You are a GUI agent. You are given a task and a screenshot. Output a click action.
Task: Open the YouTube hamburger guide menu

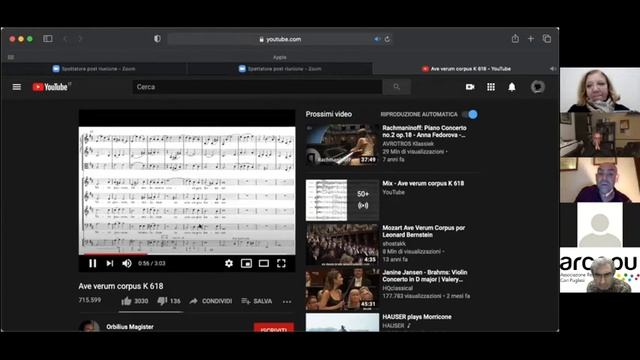17,87
